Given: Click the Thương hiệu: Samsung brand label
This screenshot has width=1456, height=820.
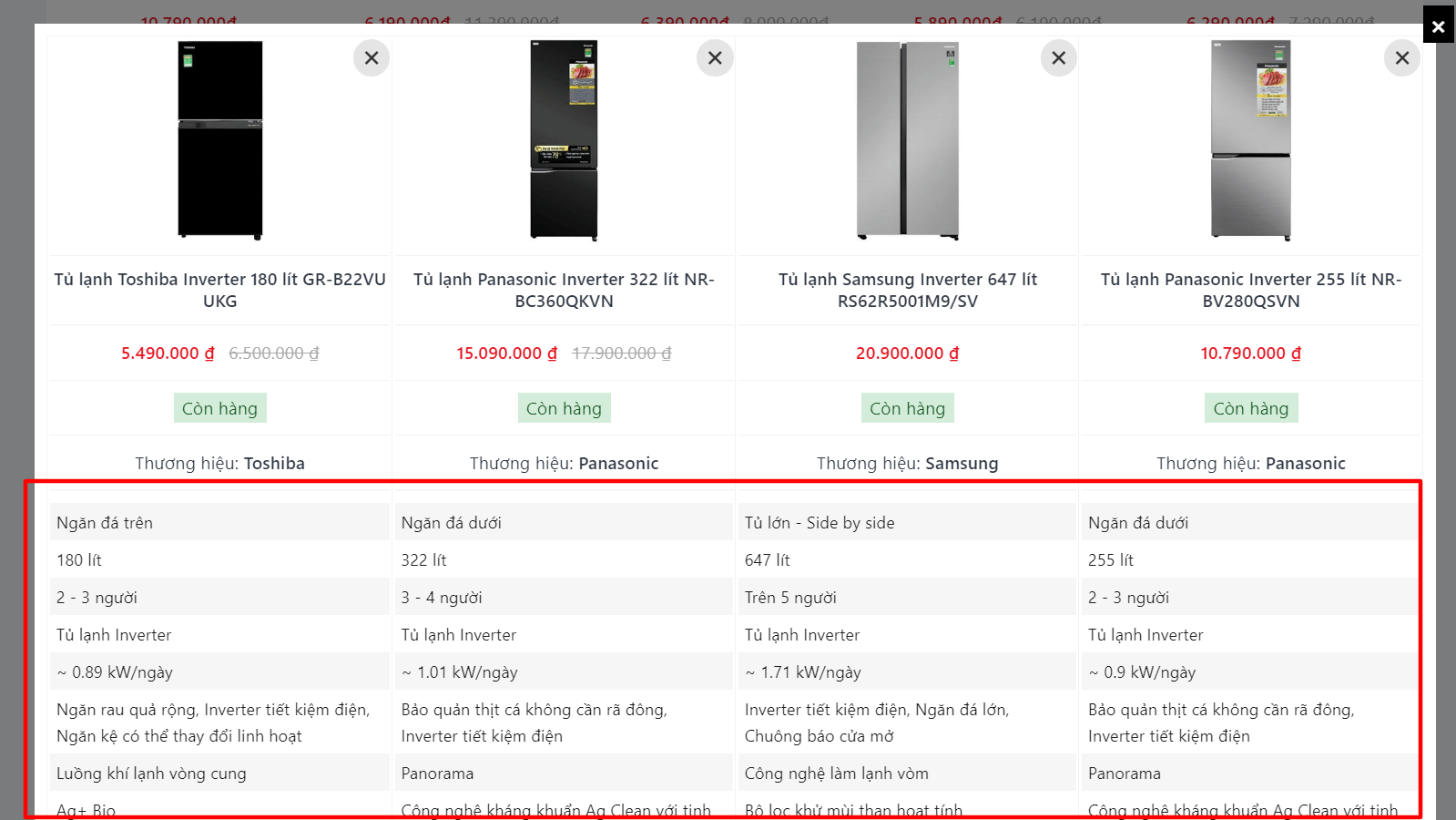Looking at the screenshot, I should pos(908,463).
